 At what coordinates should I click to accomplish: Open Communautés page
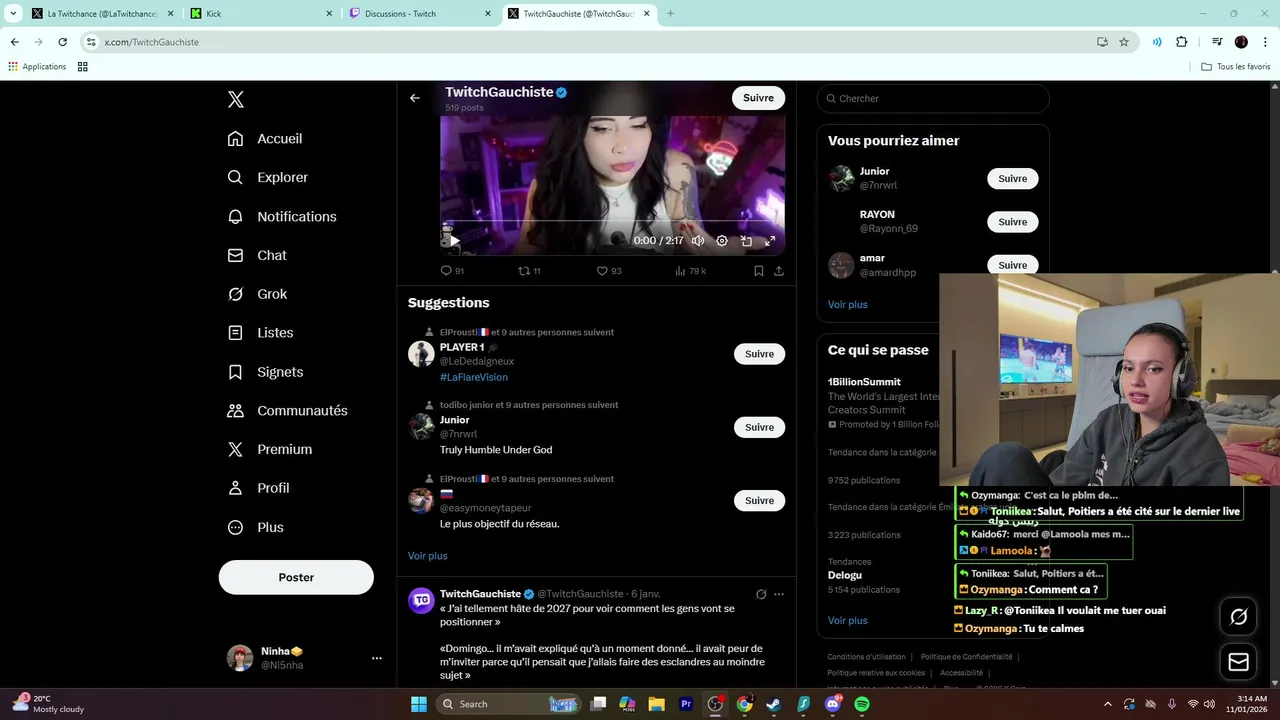tap(287, 411)
